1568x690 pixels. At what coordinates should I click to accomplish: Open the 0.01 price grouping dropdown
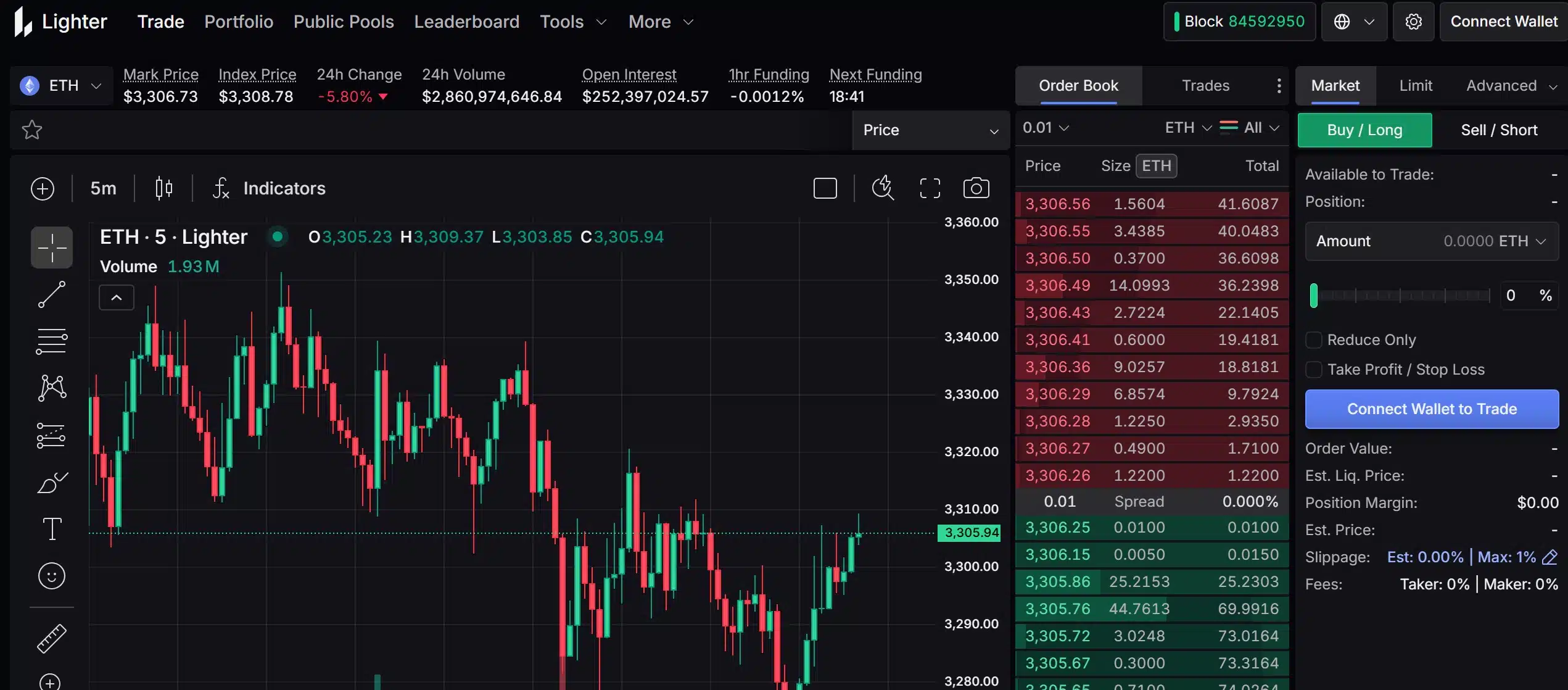(1045, 128)
